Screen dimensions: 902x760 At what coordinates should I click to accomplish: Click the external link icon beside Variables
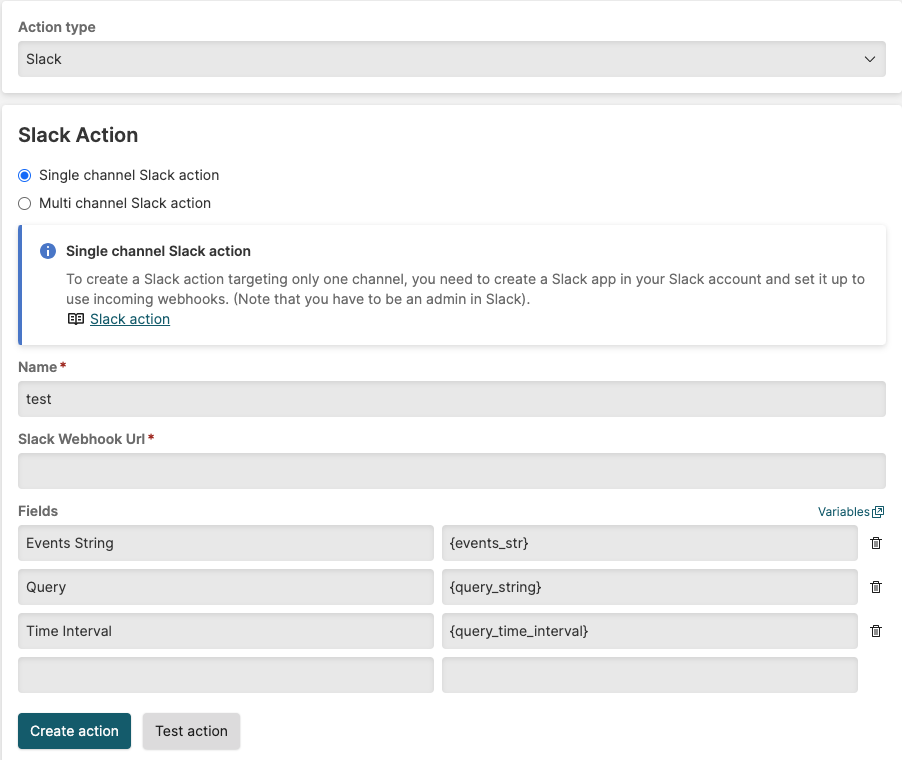(x=878, y=511)
